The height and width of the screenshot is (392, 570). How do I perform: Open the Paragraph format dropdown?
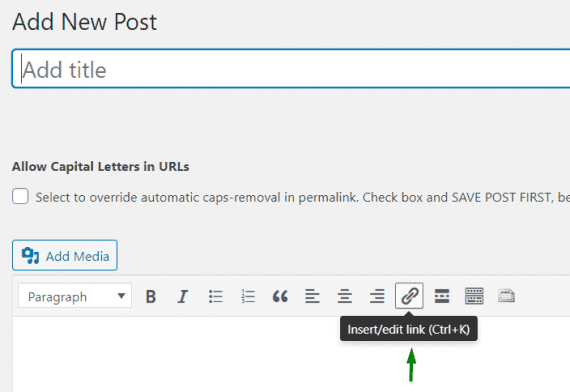point(75,296)
